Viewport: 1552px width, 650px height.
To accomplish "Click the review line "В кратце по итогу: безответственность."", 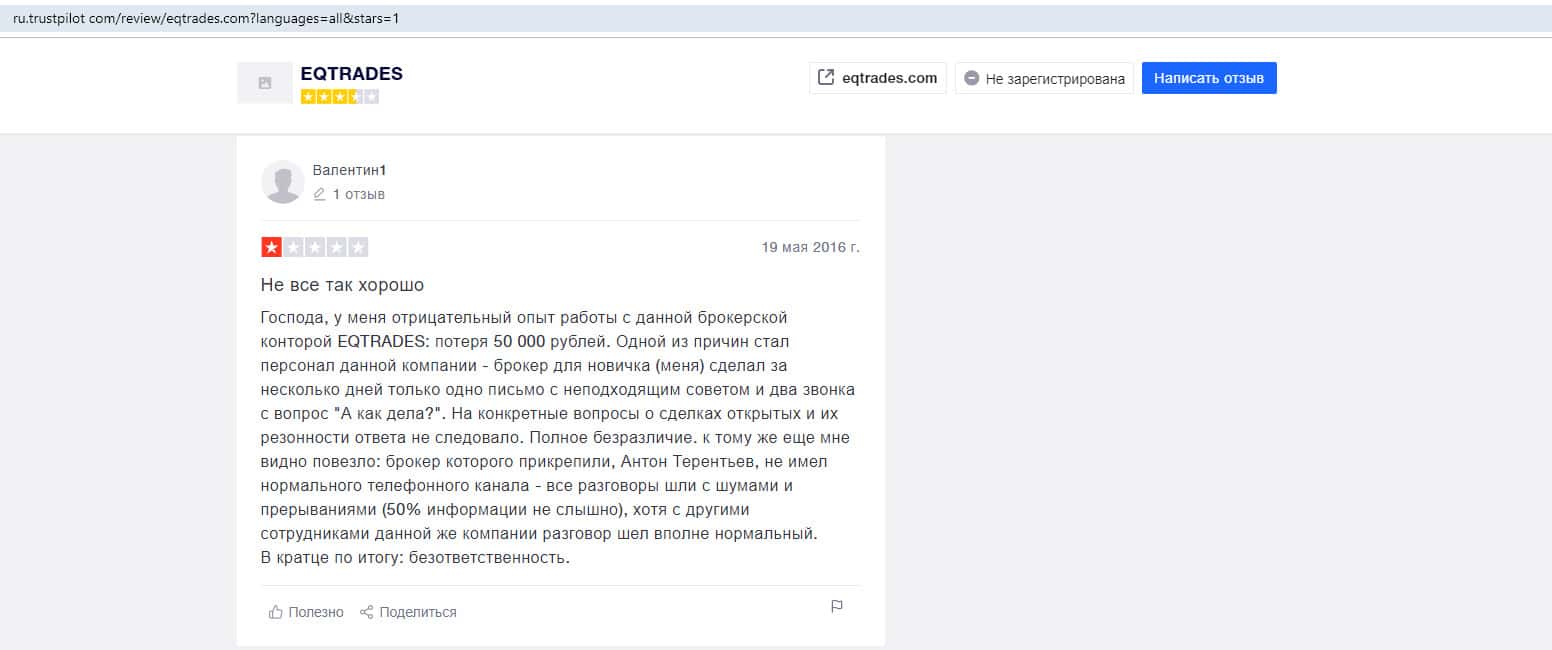I will click(415, 558).
